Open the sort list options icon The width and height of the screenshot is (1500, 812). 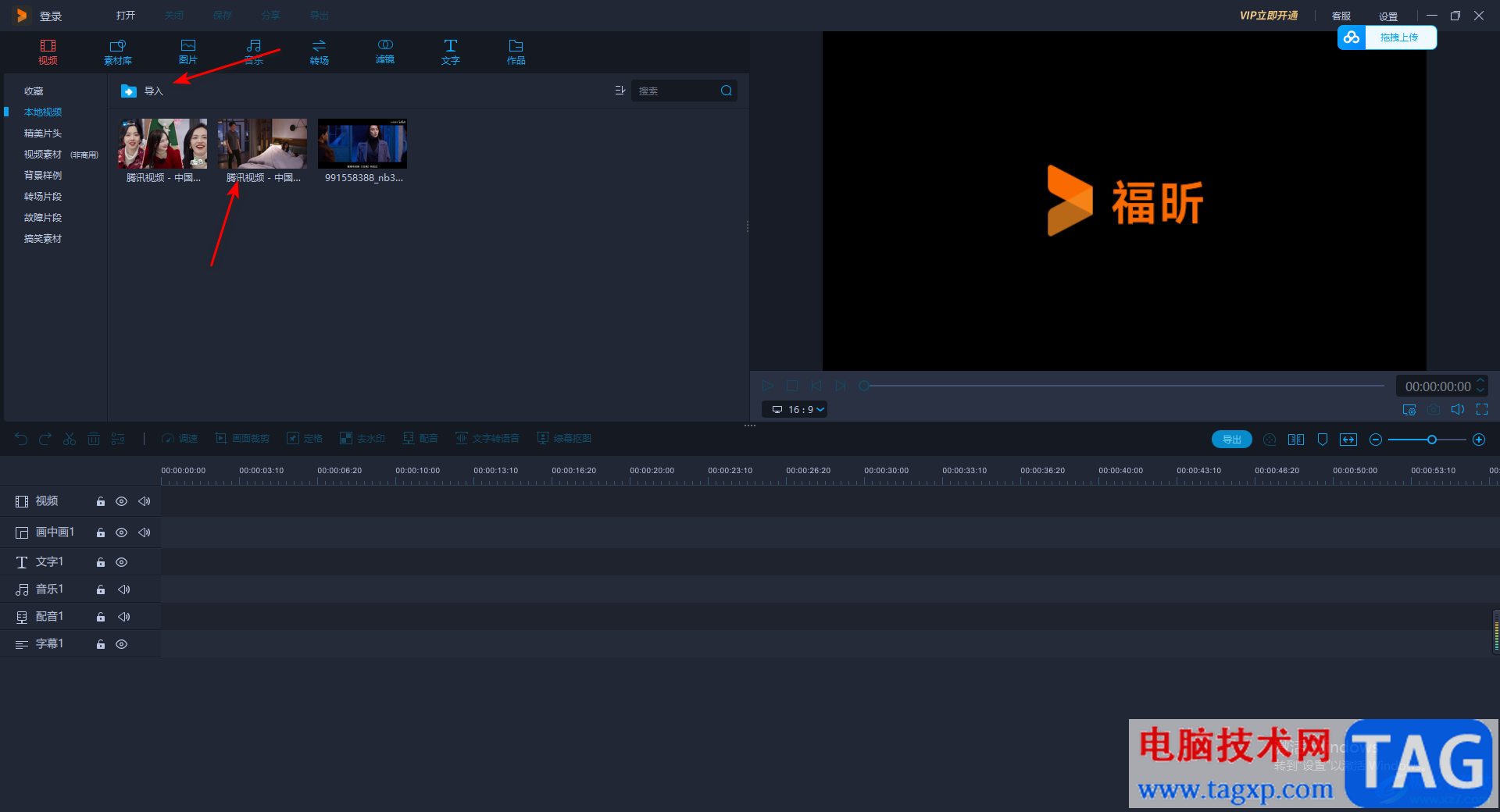[620, 91]
